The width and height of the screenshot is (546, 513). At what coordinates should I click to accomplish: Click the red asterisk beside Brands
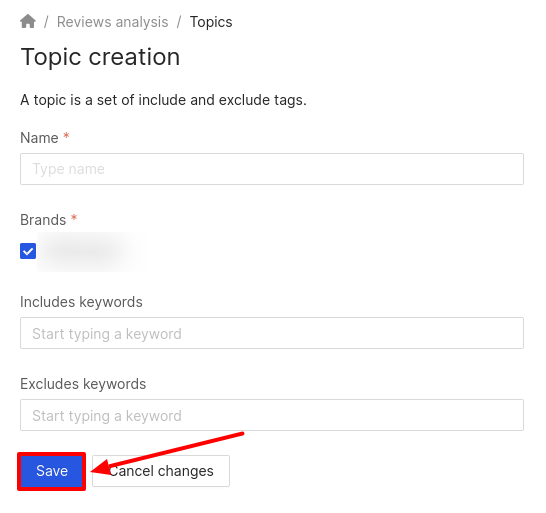[x=74, y=218]
